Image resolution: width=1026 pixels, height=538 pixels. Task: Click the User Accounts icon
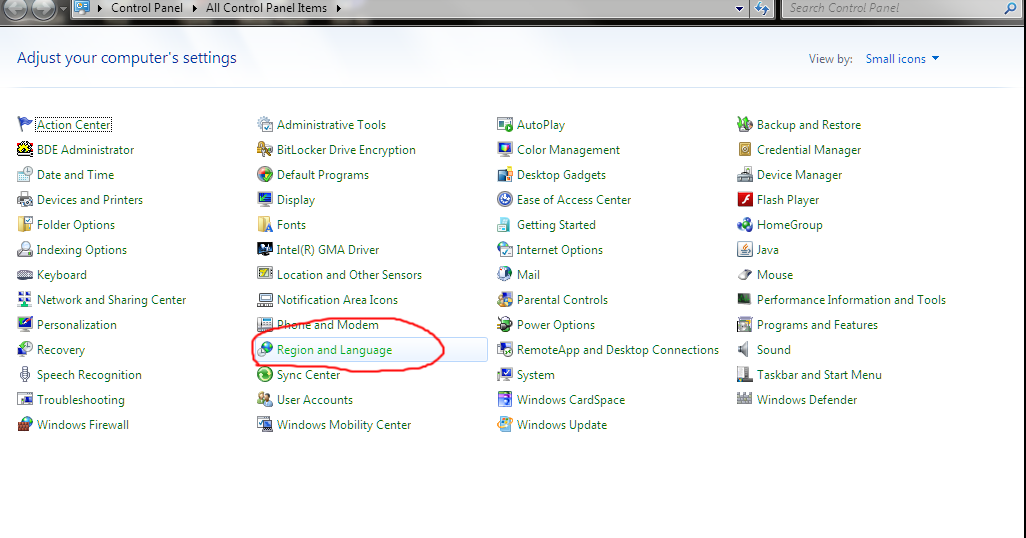click(265, 399)
